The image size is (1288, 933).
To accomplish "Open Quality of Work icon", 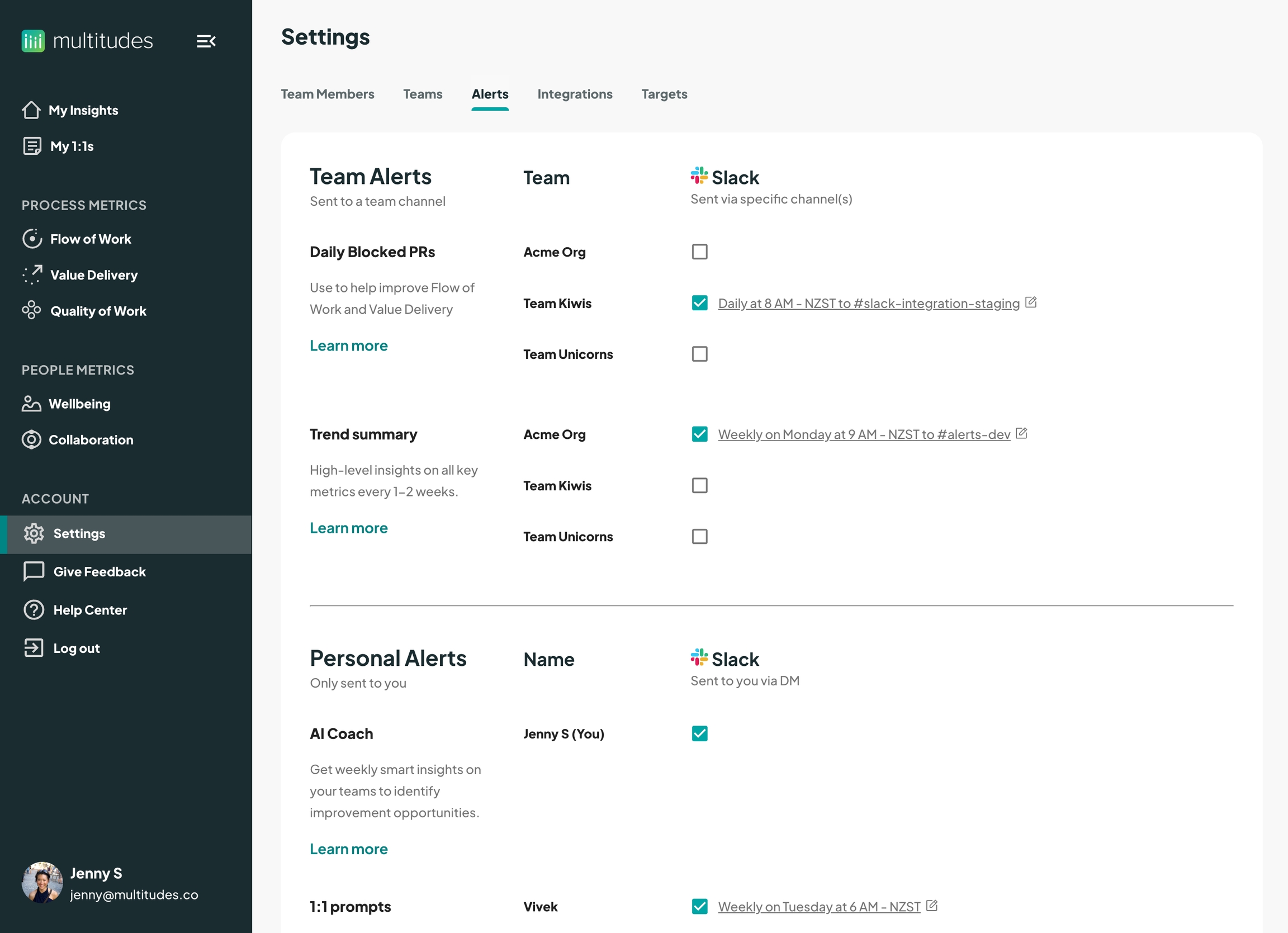I will point(32,311).
